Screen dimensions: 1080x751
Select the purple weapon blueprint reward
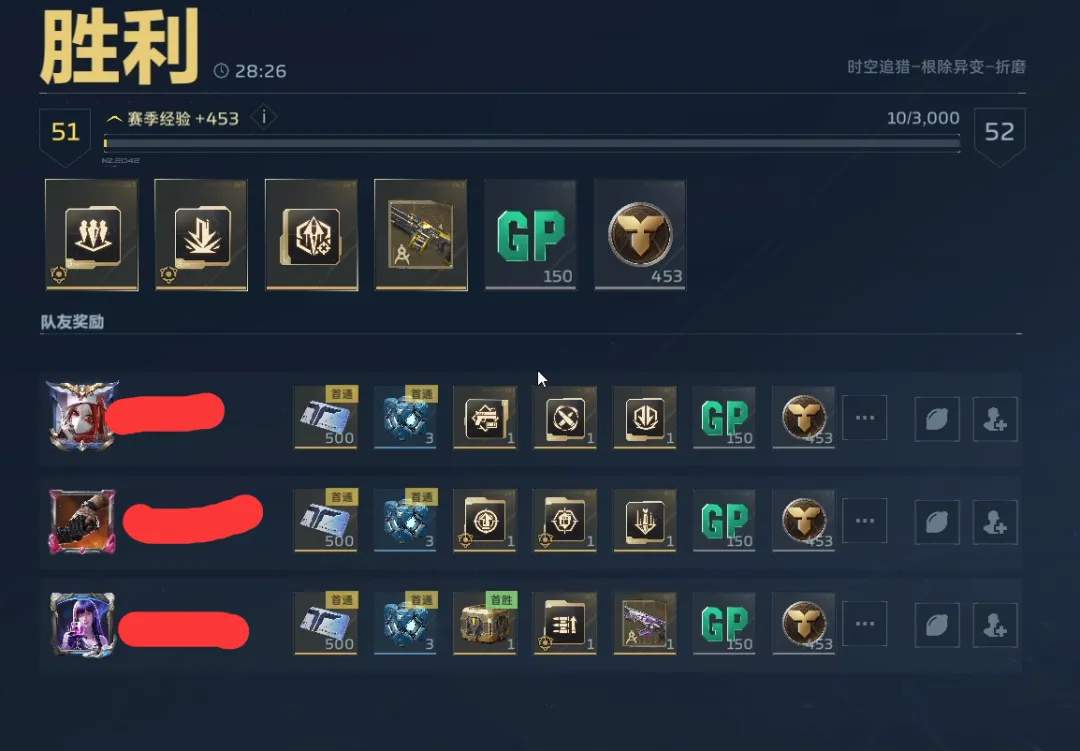pos(645,623)
